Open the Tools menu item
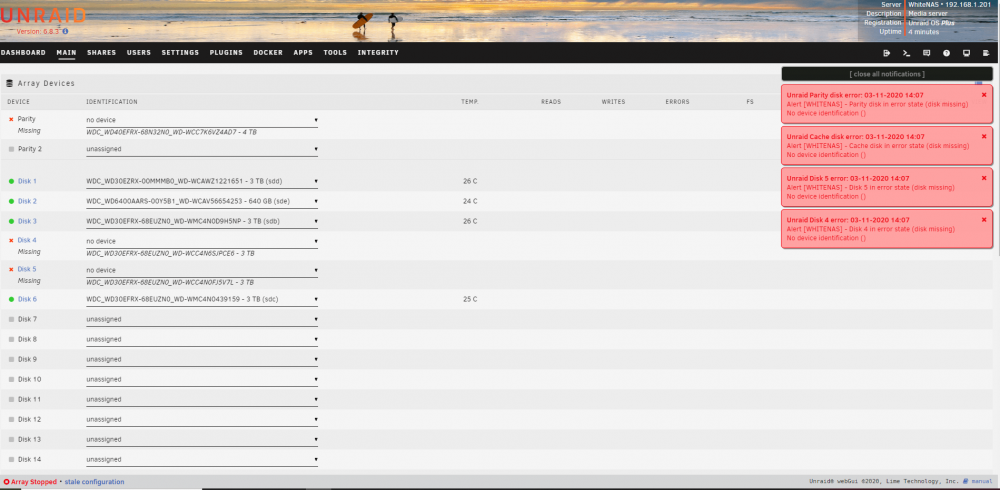The image size is (1000, 490). pyautogui.click(x=335, y=53)
